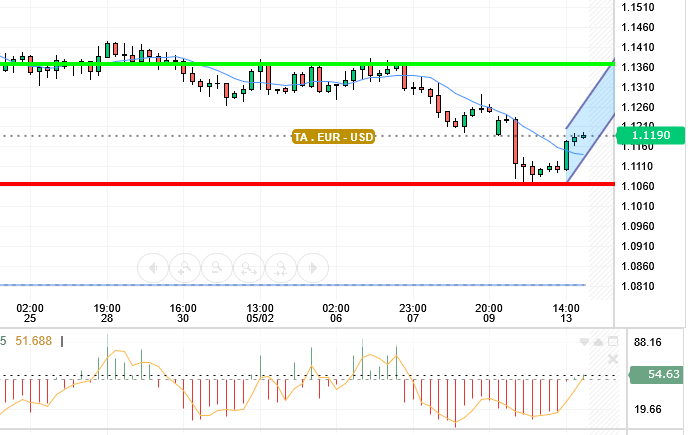
Task: Click the 1.0860 price axis label
Action: tap(638, 267)
